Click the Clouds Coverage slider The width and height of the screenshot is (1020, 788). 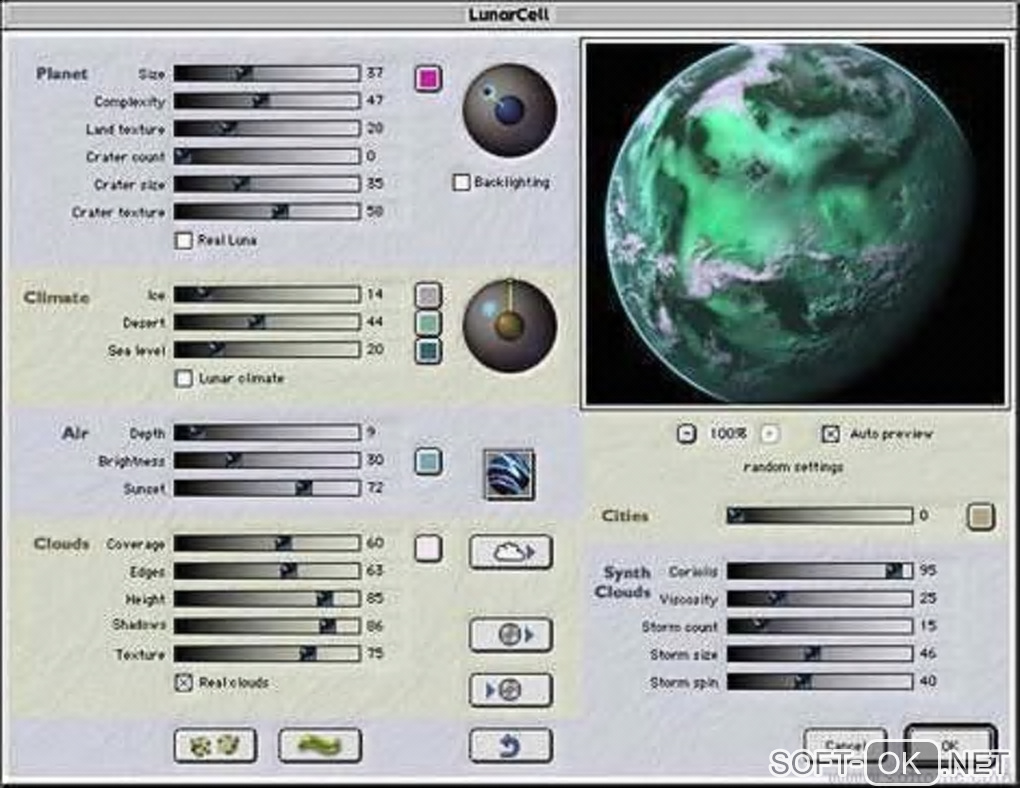(267, 543)
